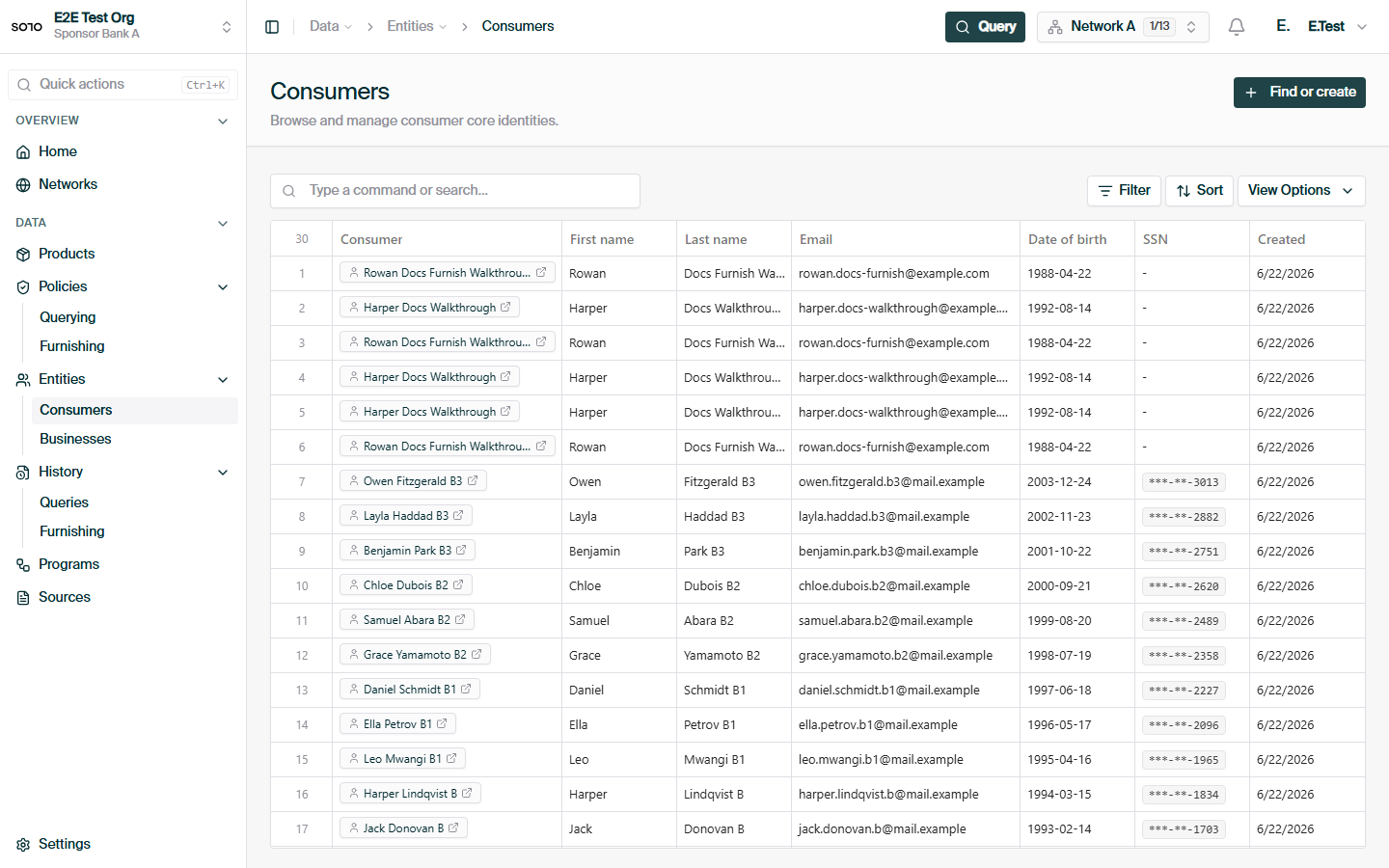Collapse the DATA section

click(223, 224)
